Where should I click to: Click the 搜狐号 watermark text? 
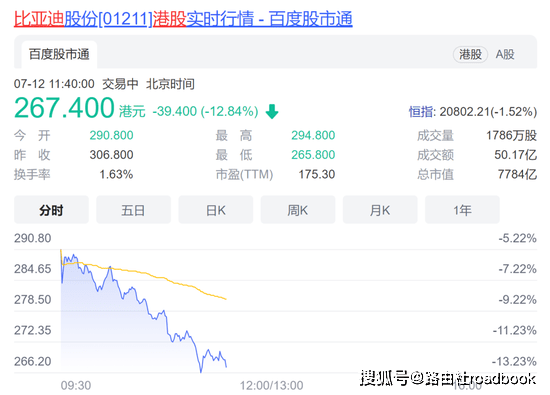384,378
